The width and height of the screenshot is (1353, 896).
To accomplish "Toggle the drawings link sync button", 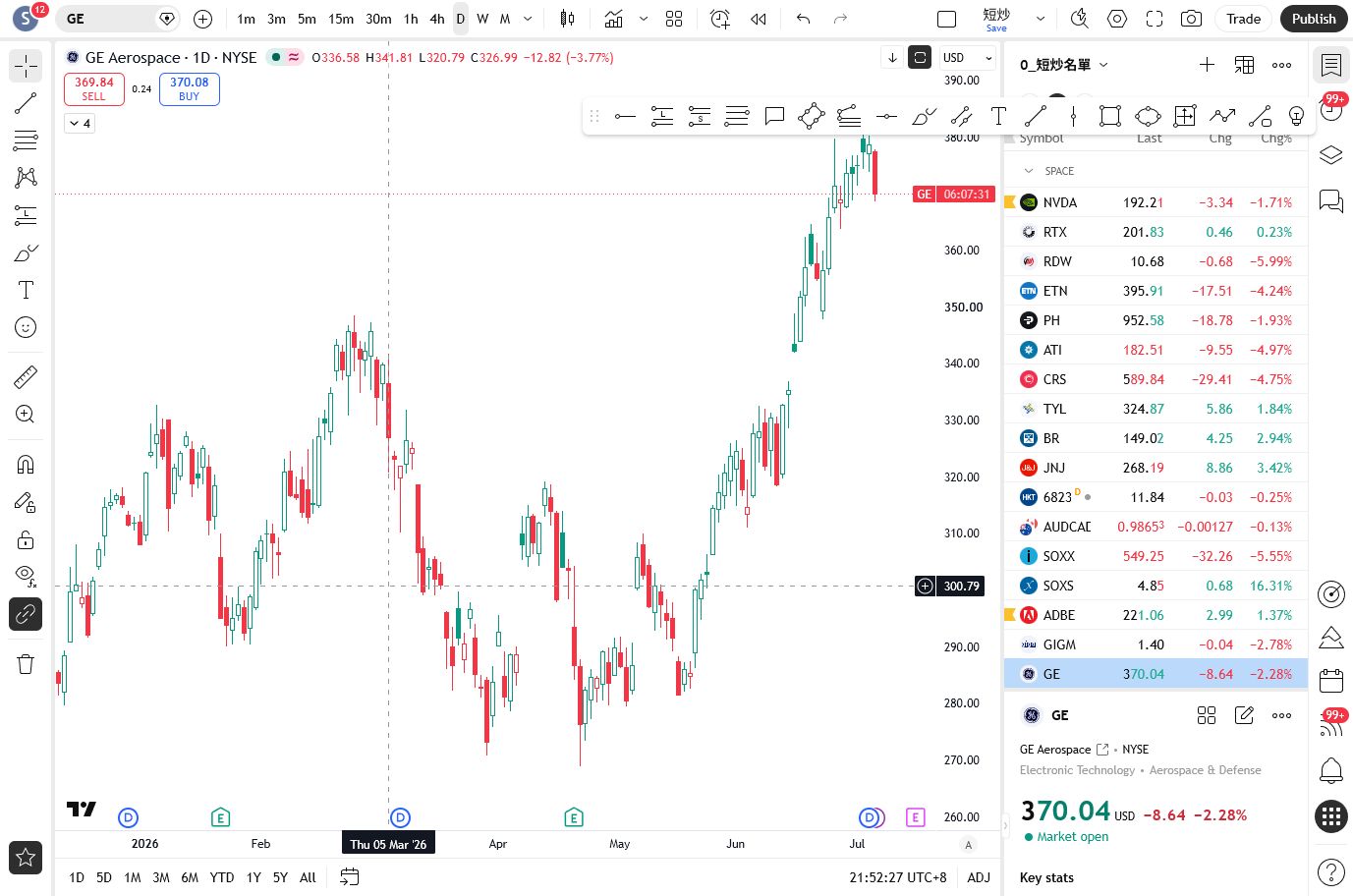I will [x=26, y=614].
